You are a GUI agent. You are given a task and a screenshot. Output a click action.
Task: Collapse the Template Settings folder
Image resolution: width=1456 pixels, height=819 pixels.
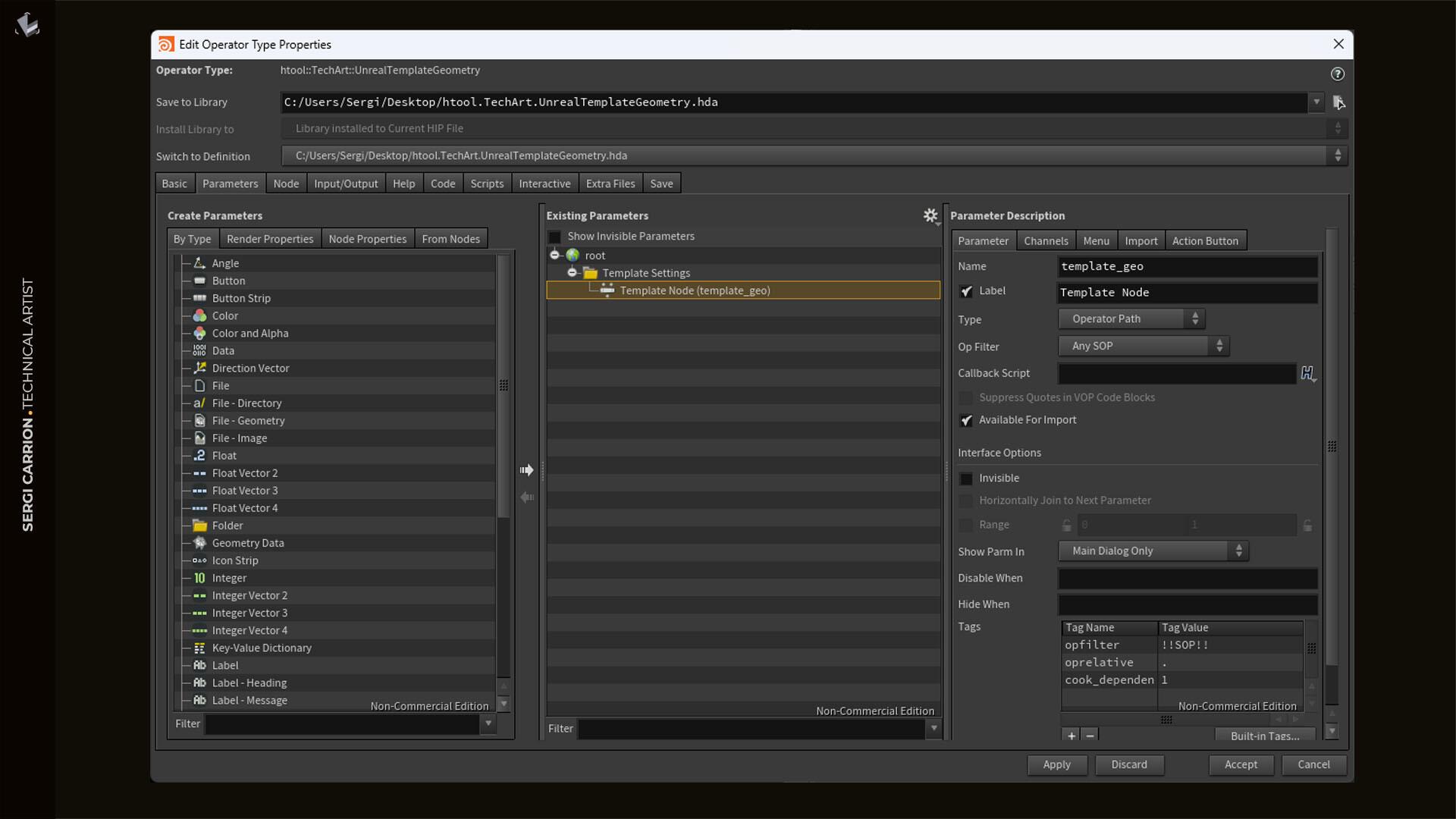pos(573,273)
